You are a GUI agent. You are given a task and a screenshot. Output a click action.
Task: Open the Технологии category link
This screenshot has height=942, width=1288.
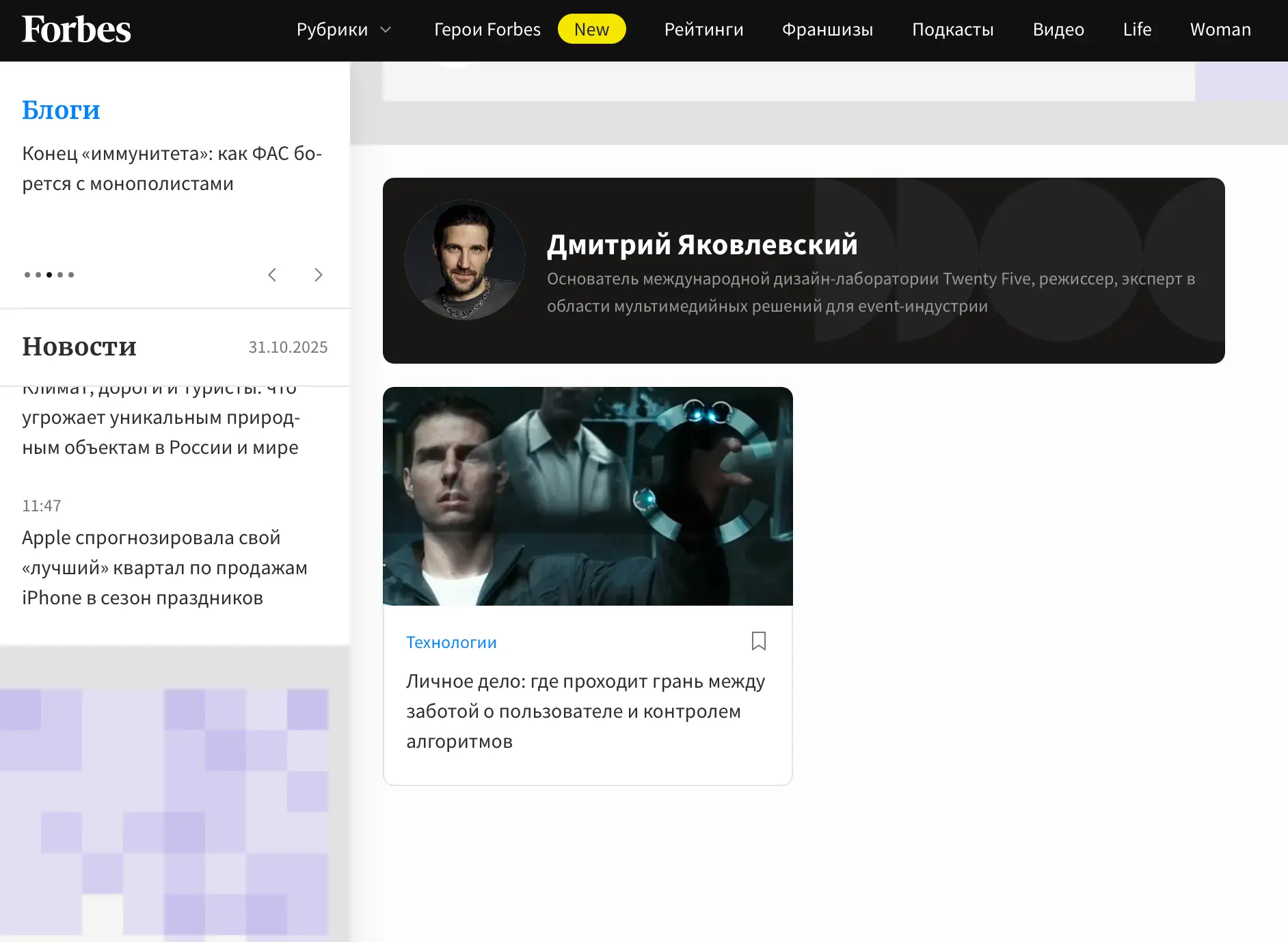(451, 643)
